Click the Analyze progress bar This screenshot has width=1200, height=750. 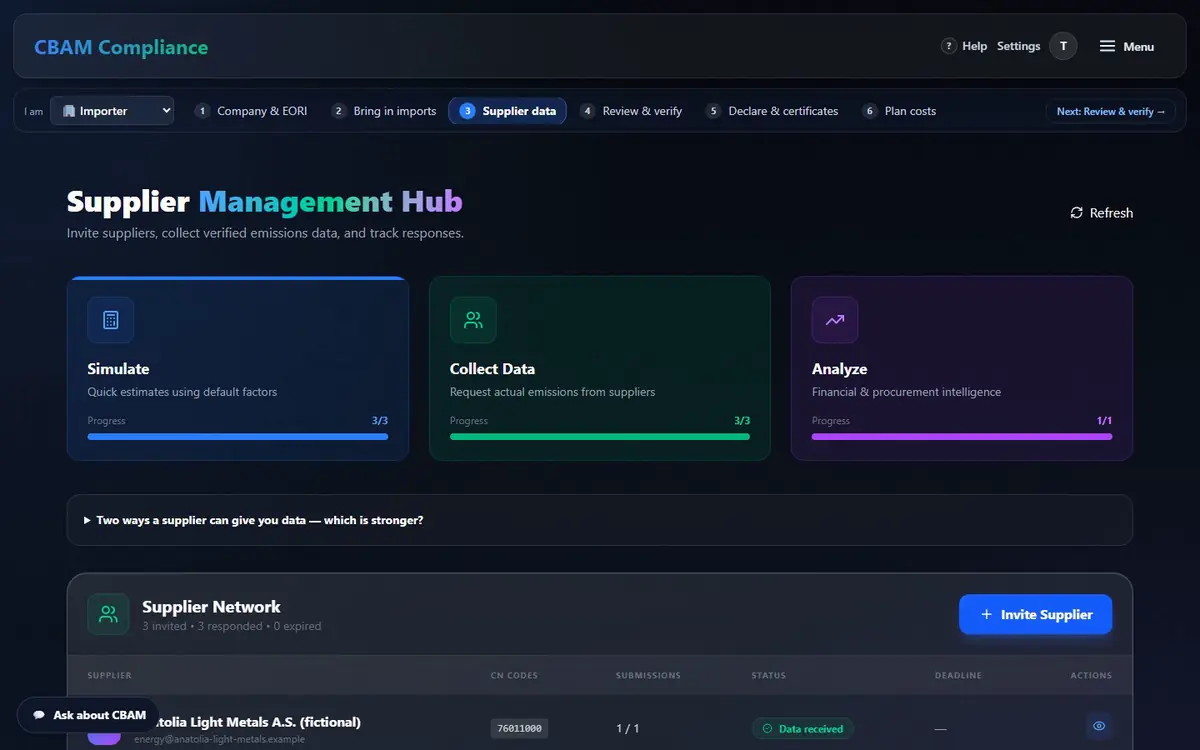[x=962, y=437]
